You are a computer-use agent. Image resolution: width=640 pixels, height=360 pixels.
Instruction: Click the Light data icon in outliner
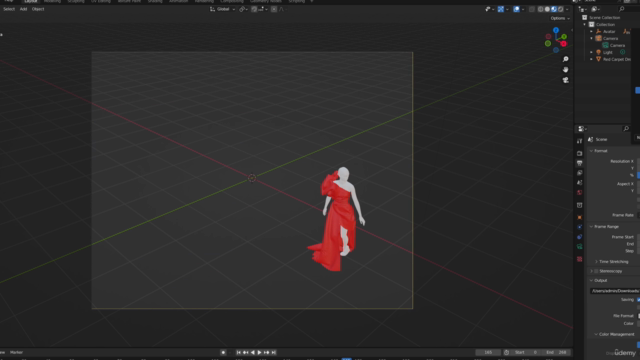622,52
